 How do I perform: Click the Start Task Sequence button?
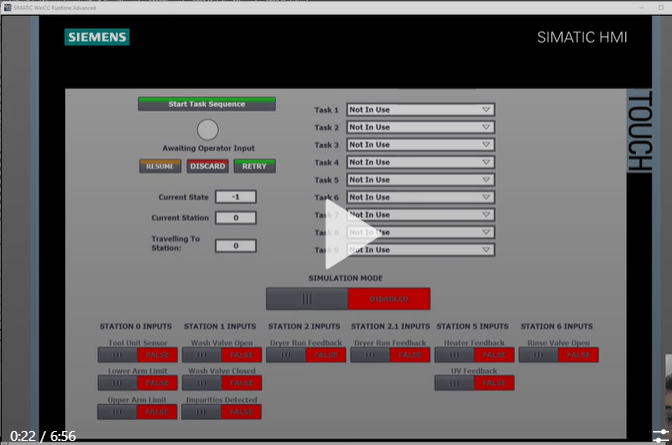[206, 104]
